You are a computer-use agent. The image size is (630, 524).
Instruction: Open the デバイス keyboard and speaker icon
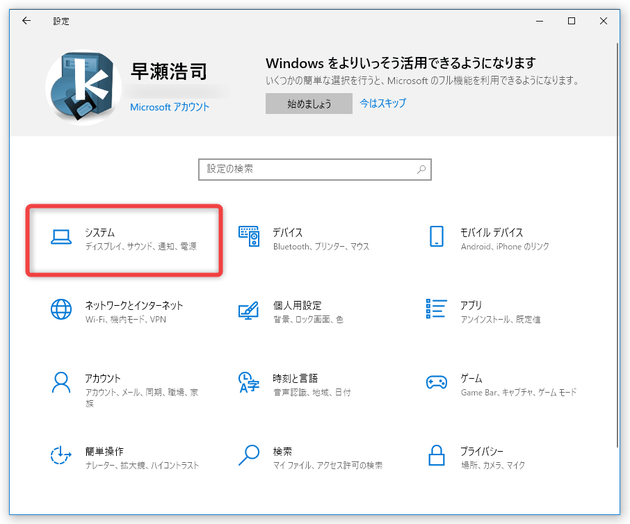pos(249,236)
